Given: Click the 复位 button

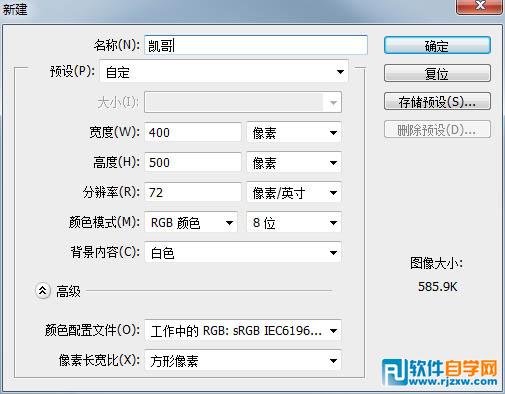Looking at the screenshot, I should tap(437, 73).
